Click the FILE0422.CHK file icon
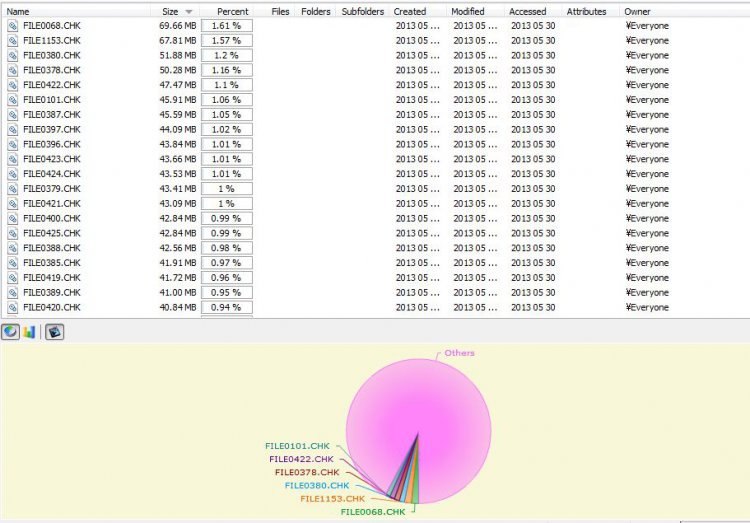750x523 pixels. pos(12,85)
